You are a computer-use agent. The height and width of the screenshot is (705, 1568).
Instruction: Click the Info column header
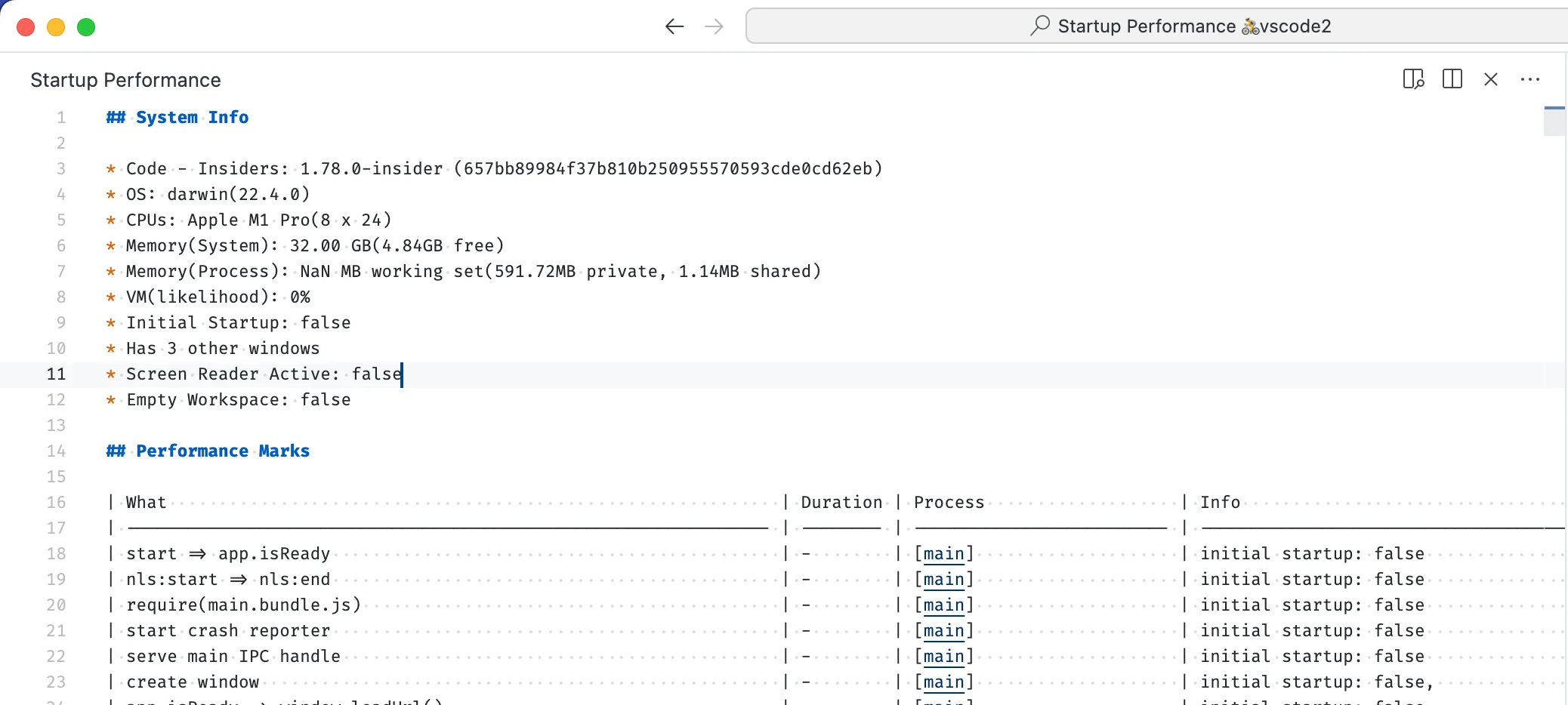click(x=1221, y=503)
